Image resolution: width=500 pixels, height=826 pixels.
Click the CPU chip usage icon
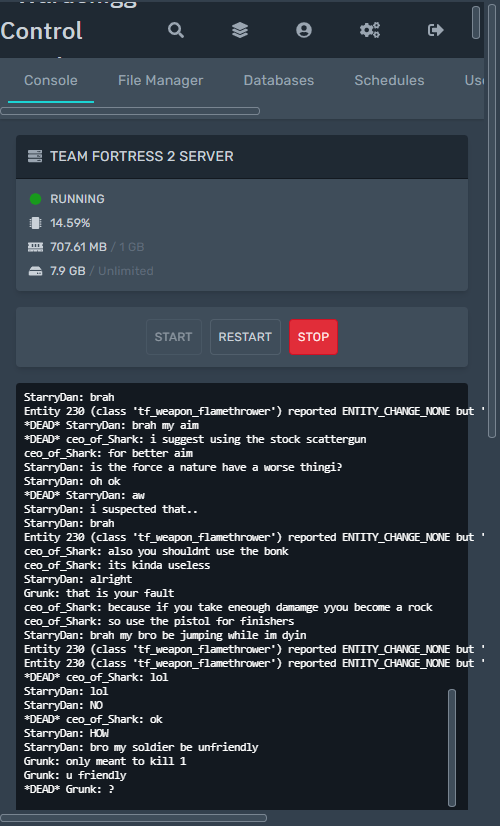[x=35, y=223]
